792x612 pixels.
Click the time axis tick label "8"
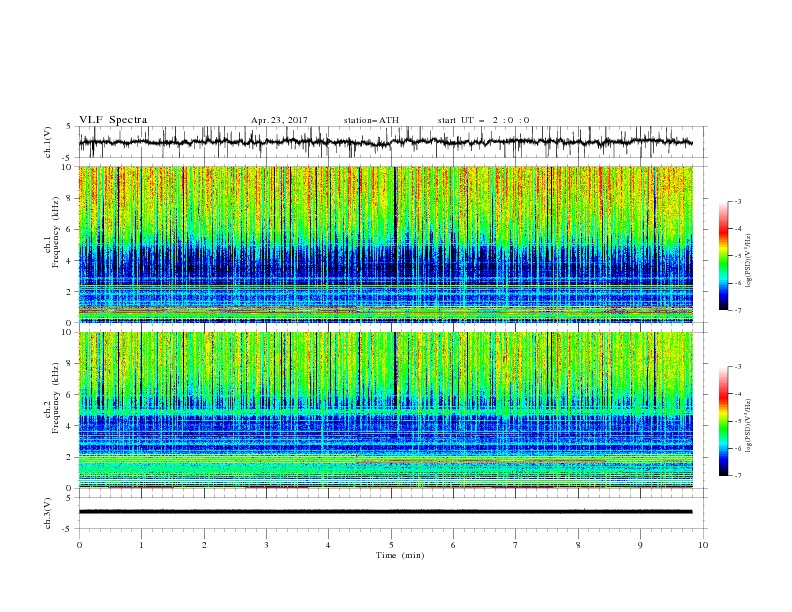pos(578,545)
